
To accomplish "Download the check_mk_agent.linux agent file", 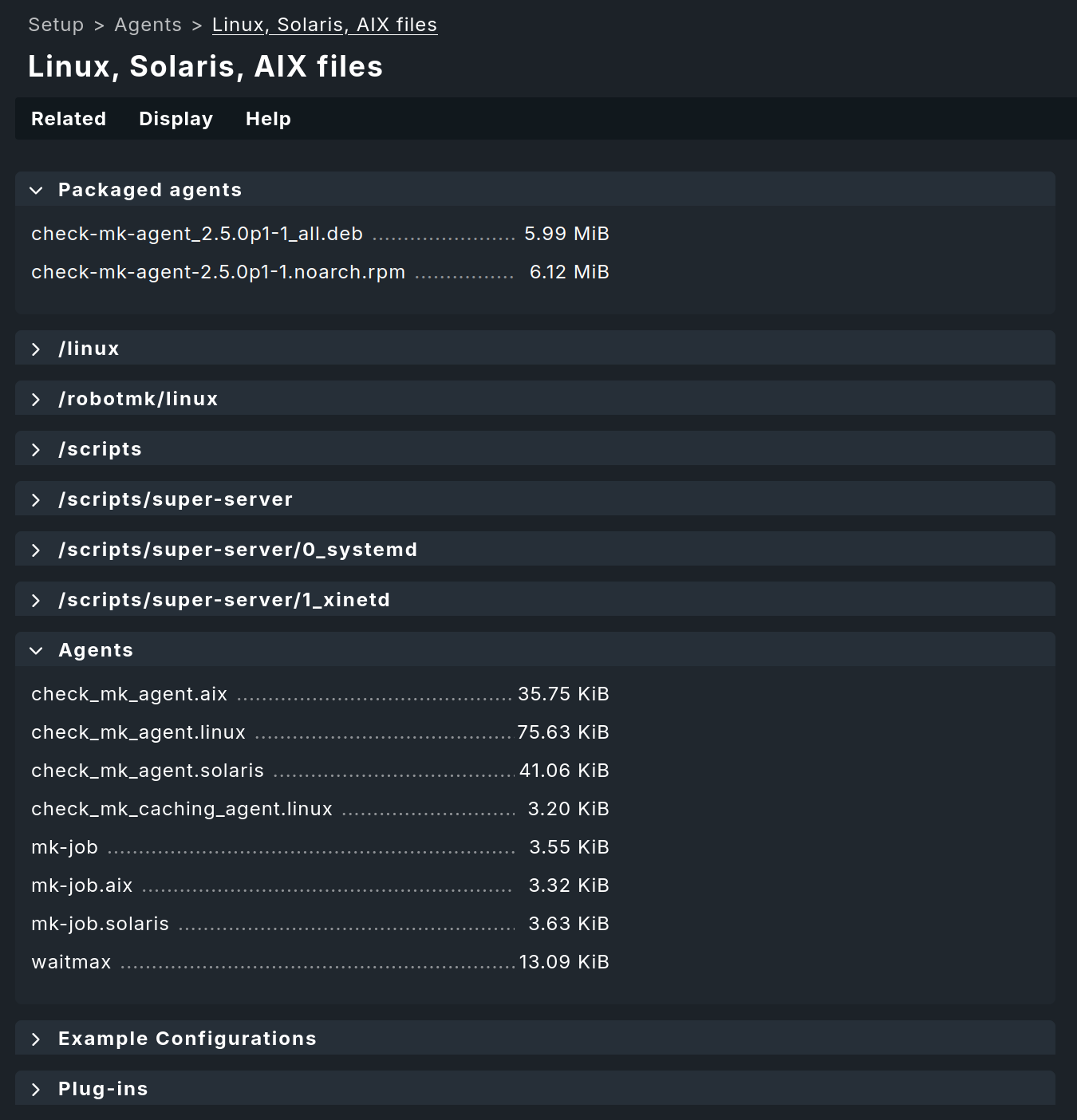I will coord(137,732).
